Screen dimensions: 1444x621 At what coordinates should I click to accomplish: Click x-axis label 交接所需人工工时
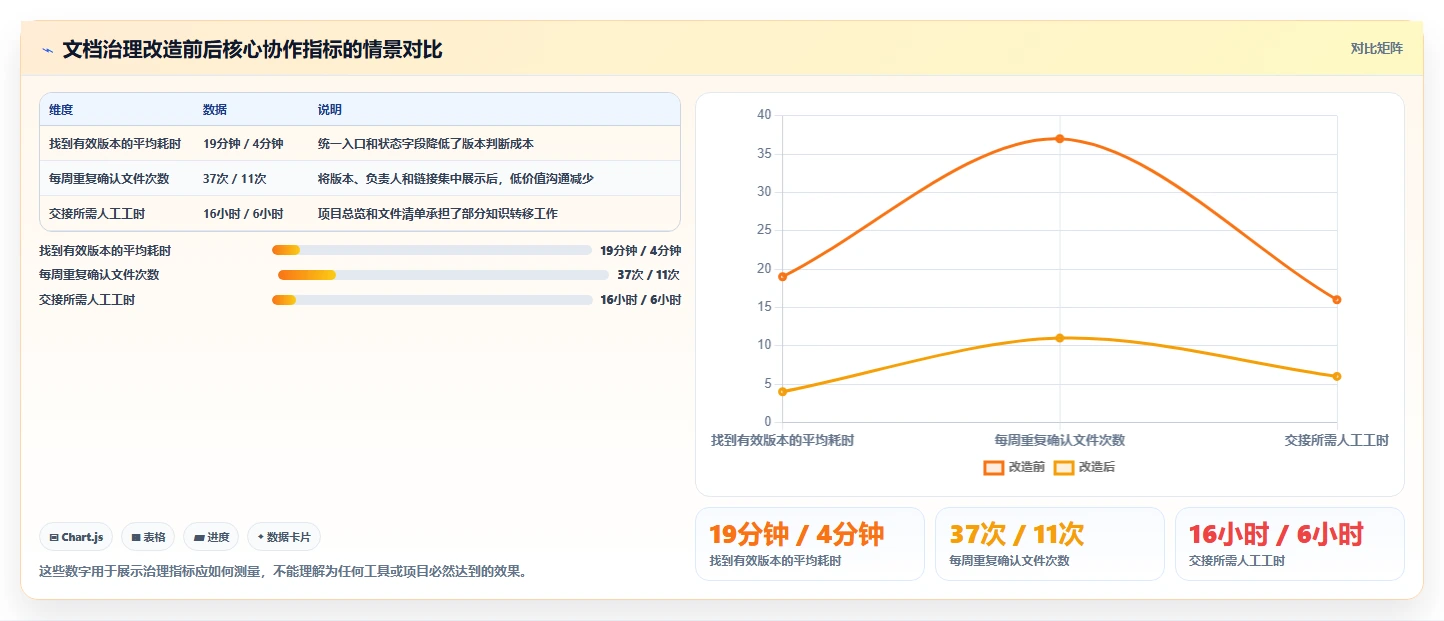click(1337, 440)
